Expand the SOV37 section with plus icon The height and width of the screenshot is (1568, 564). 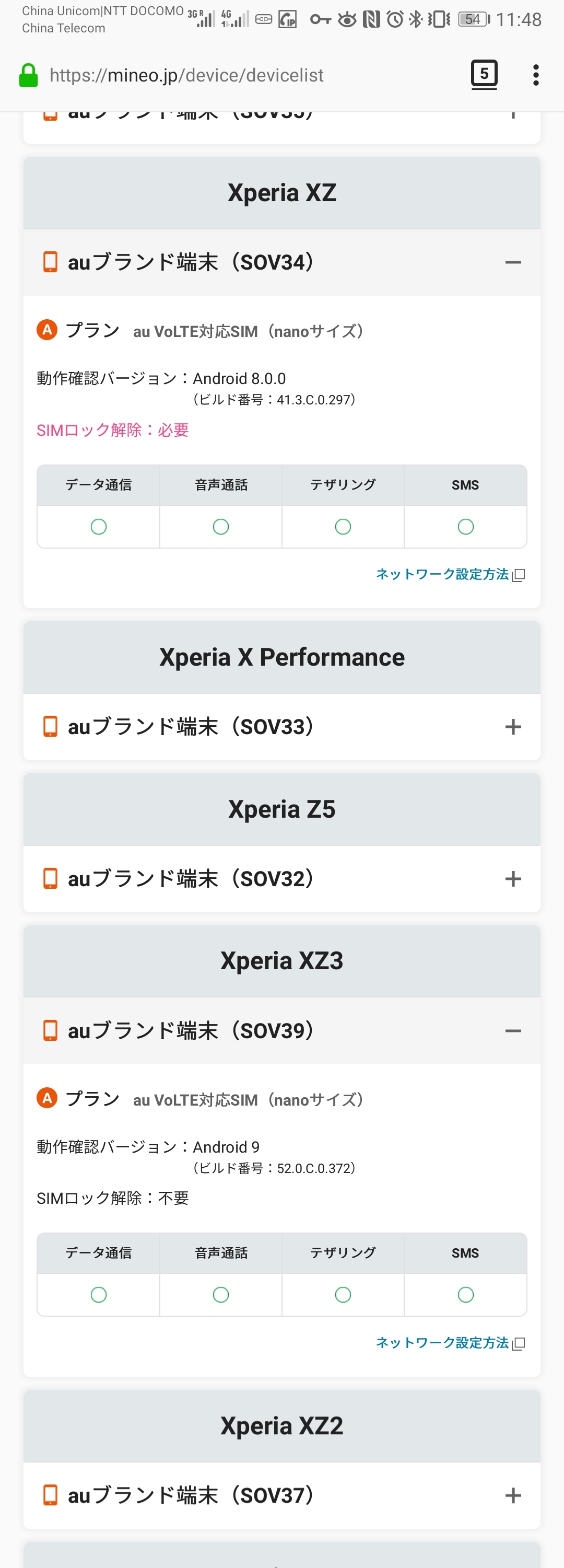click(513, 1495)
